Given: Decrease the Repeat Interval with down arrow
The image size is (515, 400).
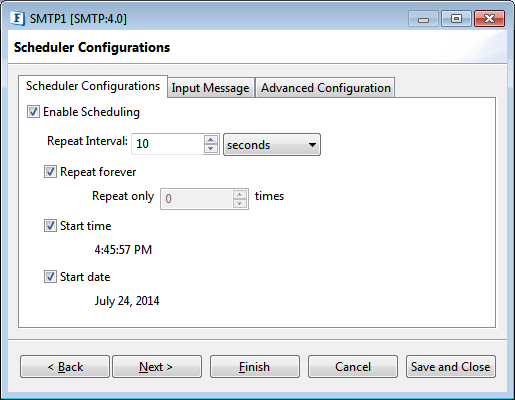Looking at the screenshot, I should [x=211, y=149].
